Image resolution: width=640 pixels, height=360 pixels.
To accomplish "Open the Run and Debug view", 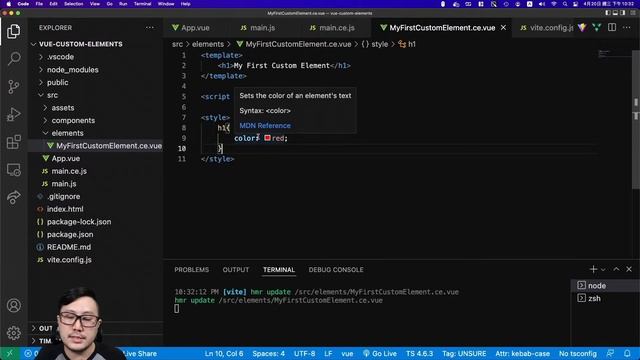I will [13, 114].
